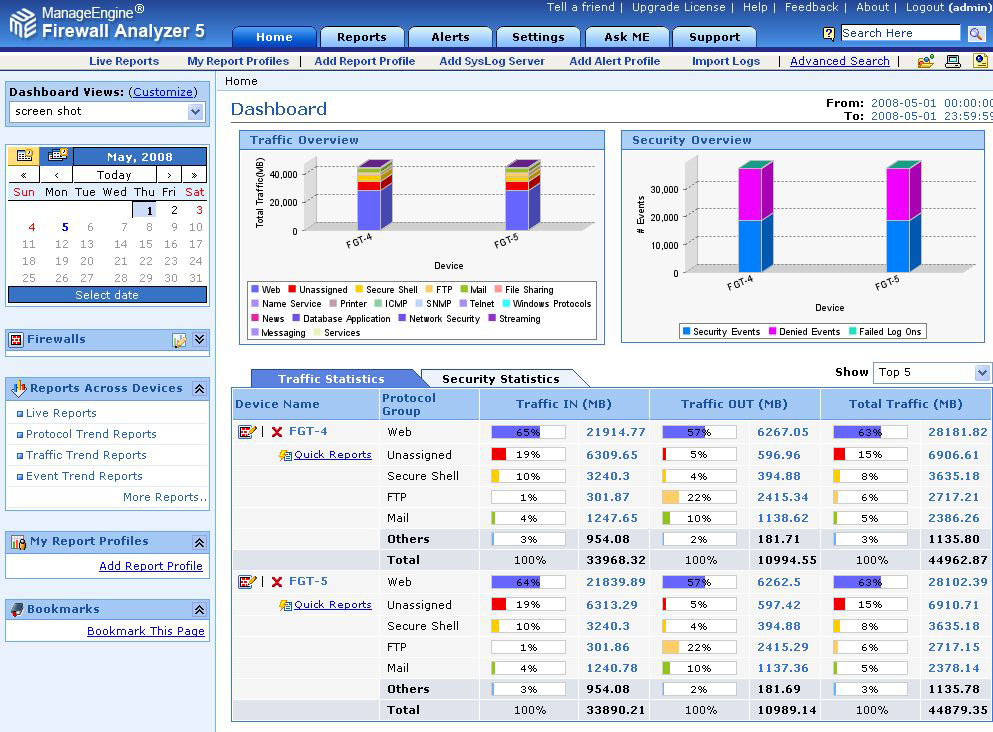Open the Alerts menu tab
Viewport: 993px width, 732px height.
pyautogui.click(x=450, y=36)
